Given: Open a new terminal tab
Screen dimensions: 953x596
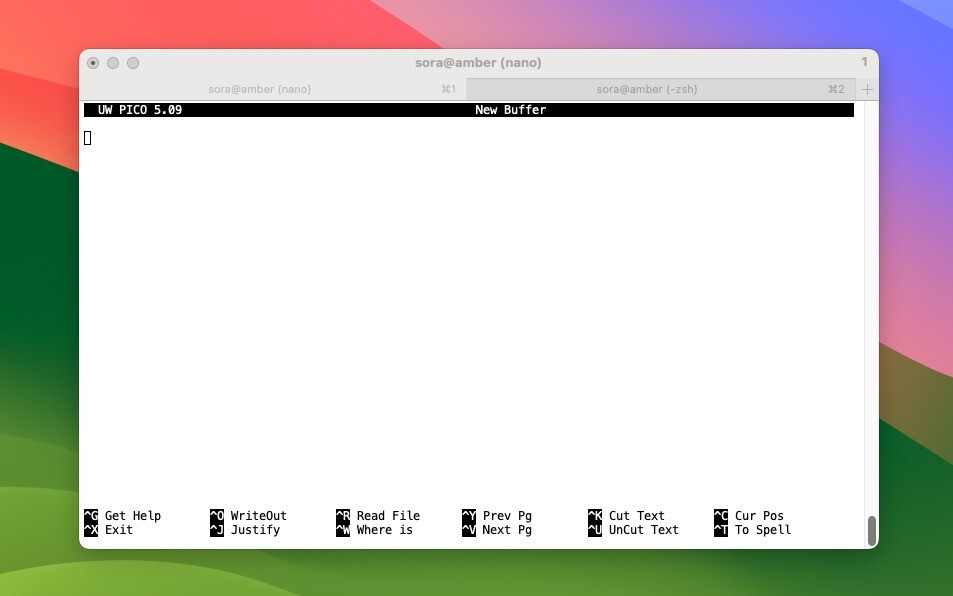Looking at the screenshot, I should click(866, 89).
